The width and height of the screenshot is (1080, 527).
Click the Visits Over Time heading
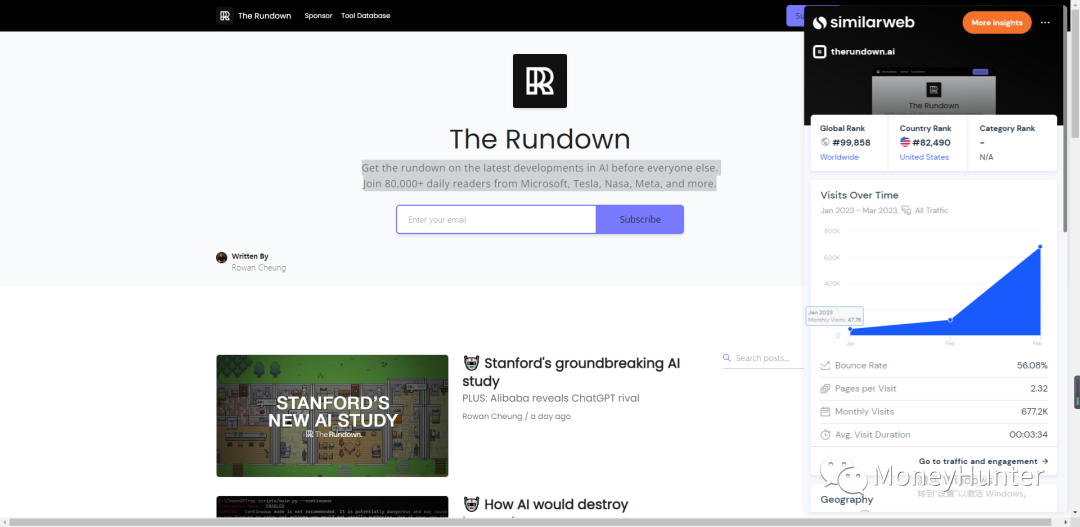(860, 196)
